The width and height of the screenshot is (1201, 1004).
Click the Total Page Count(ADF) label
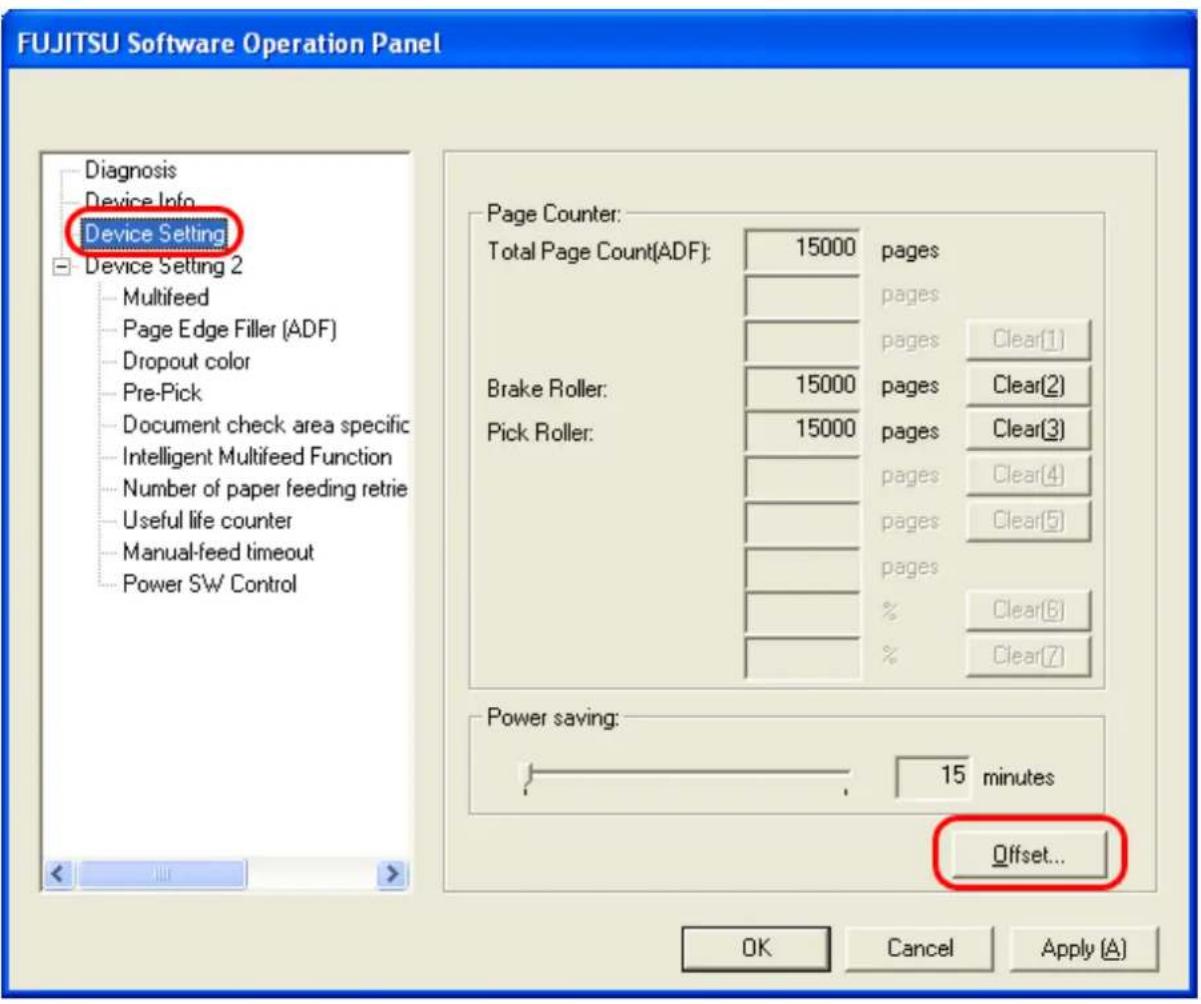(598, 253)
